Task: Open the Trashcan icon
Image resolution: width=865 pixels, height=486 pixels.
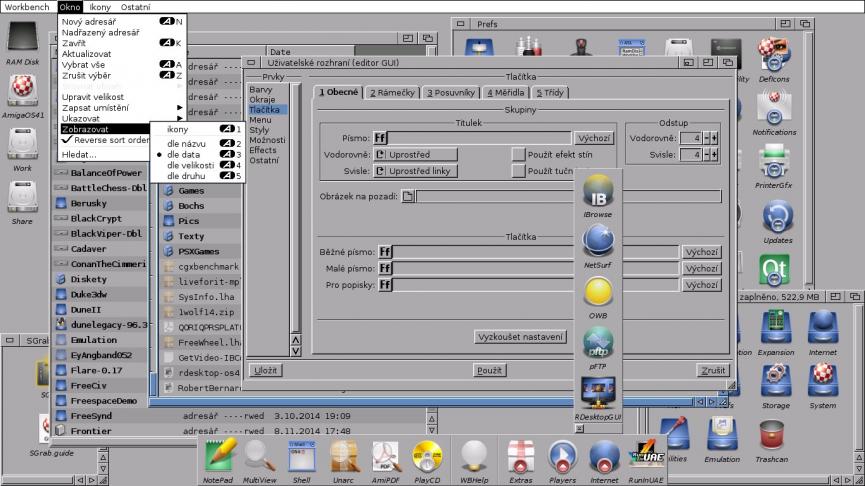Action: pyautogui.click(x=772, y=438)
